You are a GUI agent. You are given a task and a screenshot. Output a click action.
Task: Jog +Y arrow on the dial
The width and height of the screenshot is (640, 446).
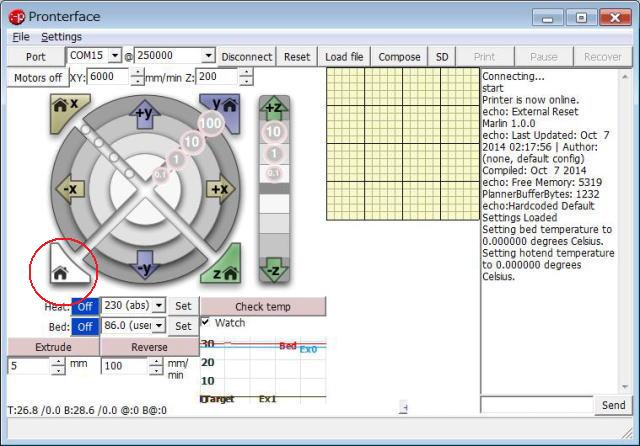[144, 114]
